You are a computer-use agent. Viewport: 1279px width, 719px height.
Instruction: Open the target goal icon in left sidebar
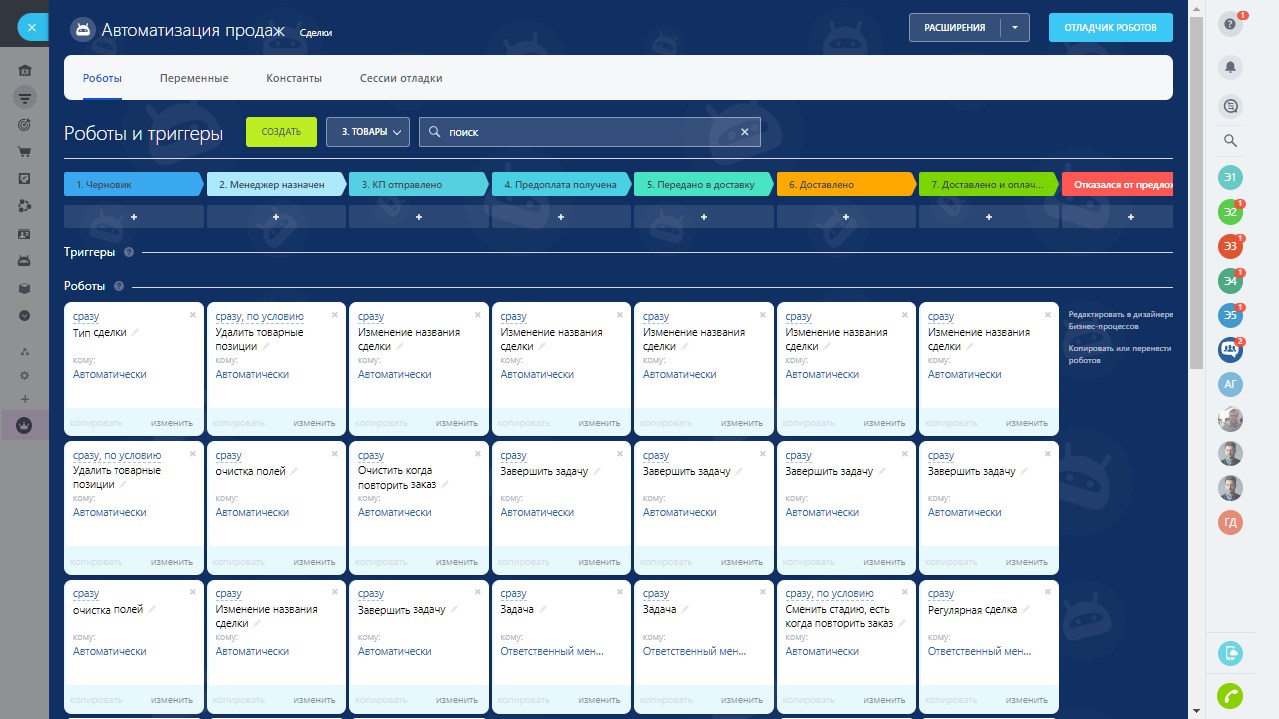[25, 125]
